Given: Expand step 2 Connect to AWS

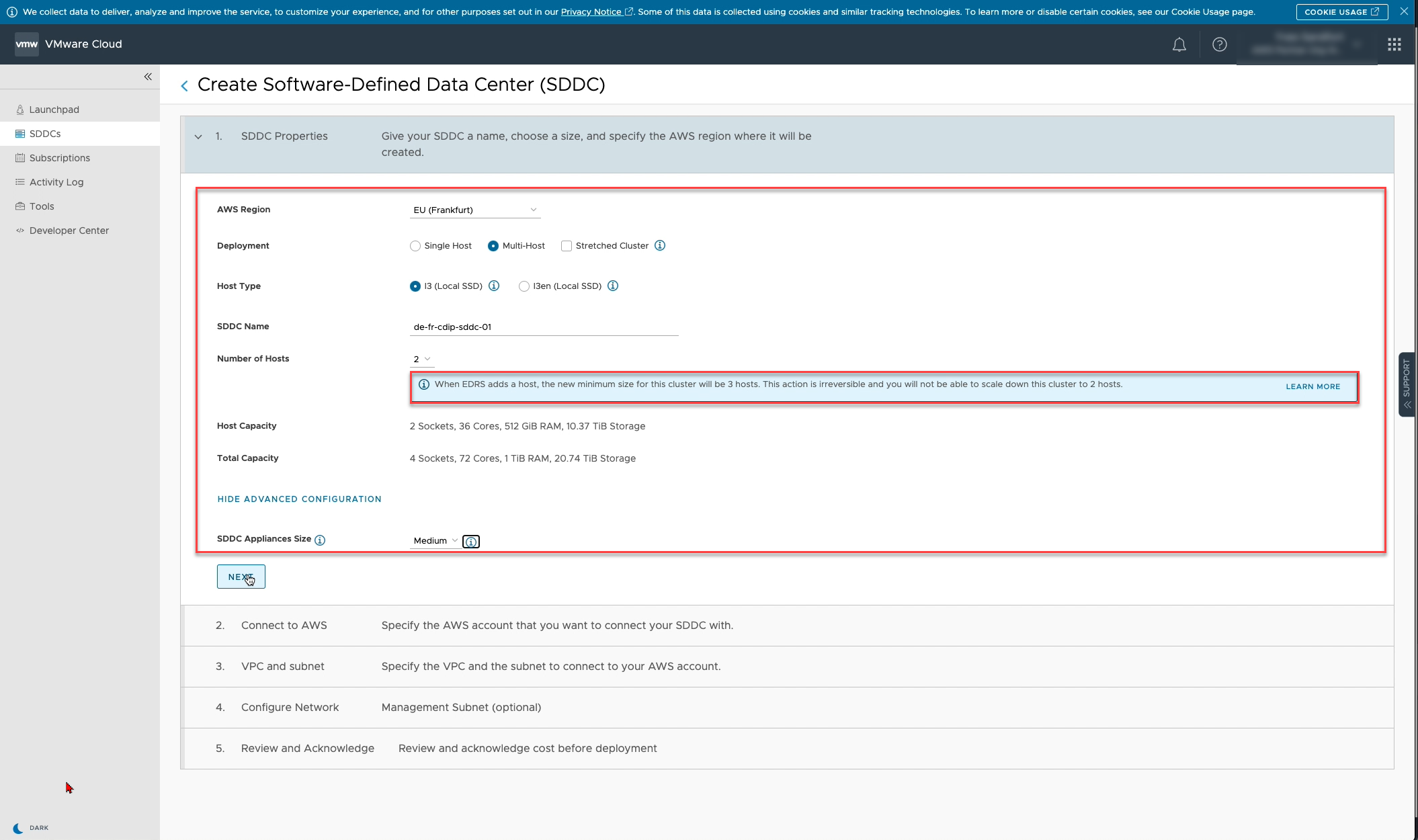Looking at the screenshot, I should coord(787,626).
